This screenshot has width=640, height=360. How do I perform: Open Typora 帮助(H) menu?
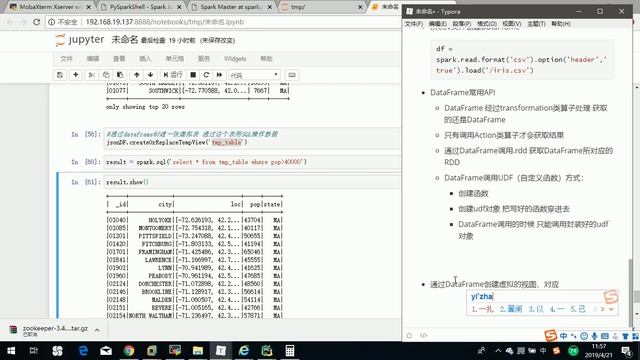[561, 24]
